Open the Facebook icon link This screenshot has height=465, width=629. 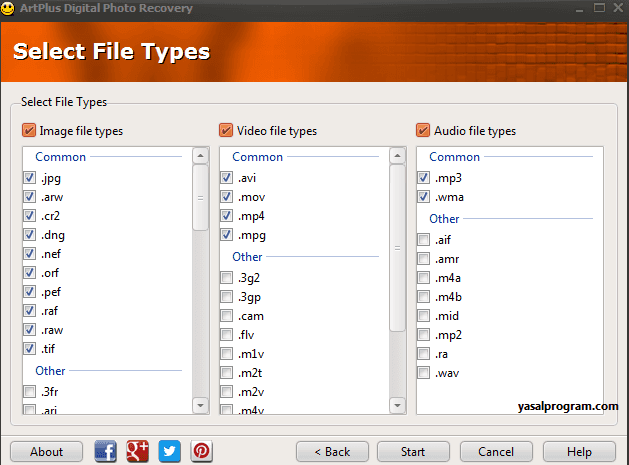(x=105, y=451)
